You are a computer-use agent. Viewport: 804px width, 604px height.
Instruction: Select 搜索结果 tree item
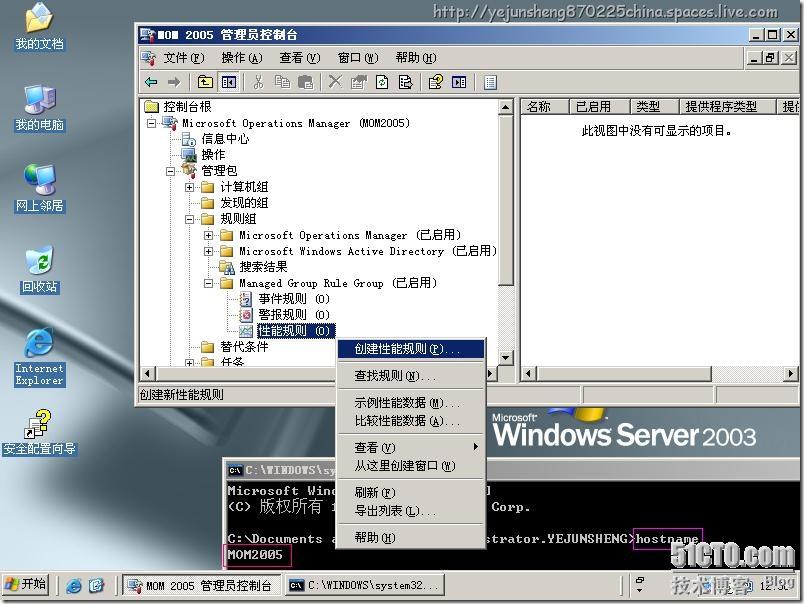[263, 267]
